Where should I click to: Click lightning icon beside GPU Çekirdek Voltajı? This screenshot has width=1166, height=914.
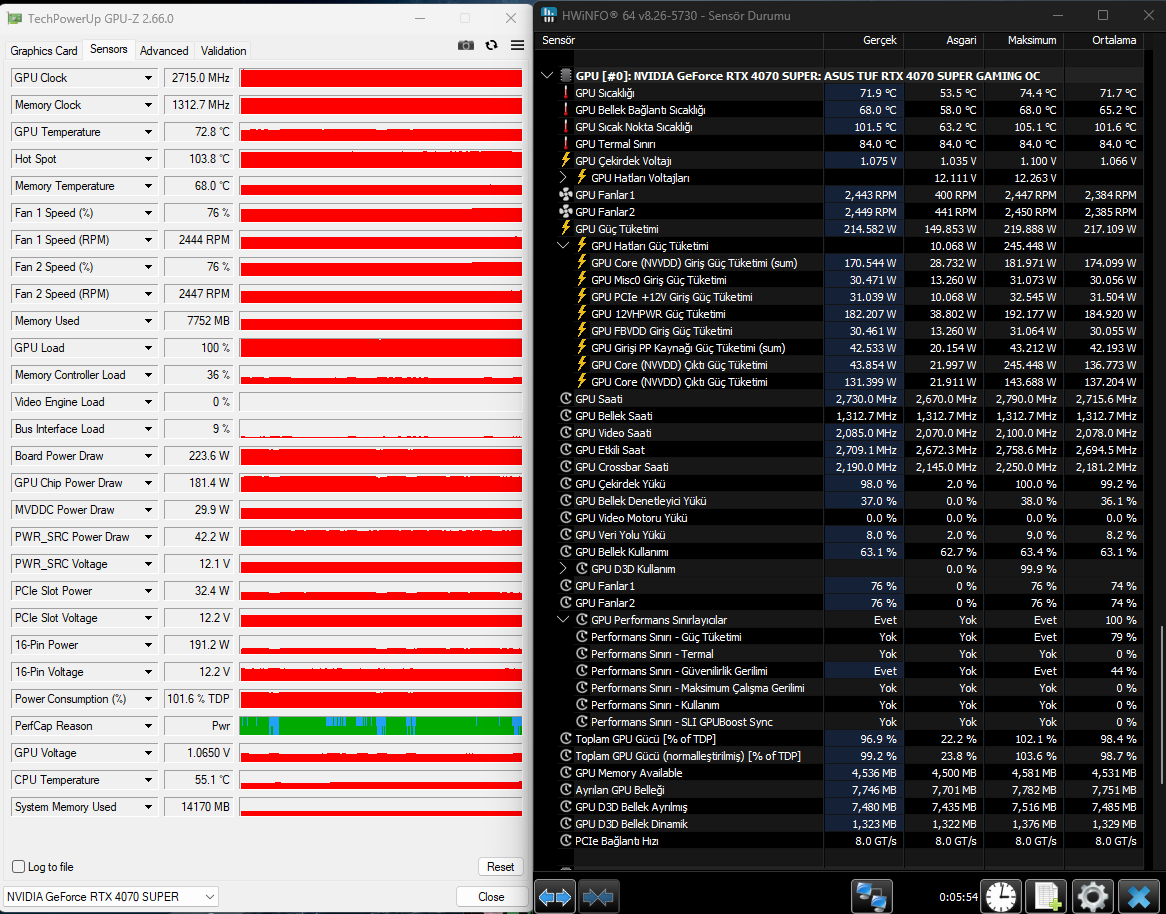566,161
